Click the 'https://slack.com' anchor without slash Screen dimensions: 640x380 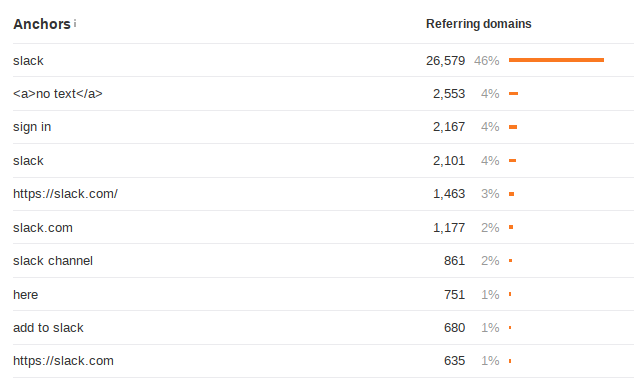pos(63,361)
